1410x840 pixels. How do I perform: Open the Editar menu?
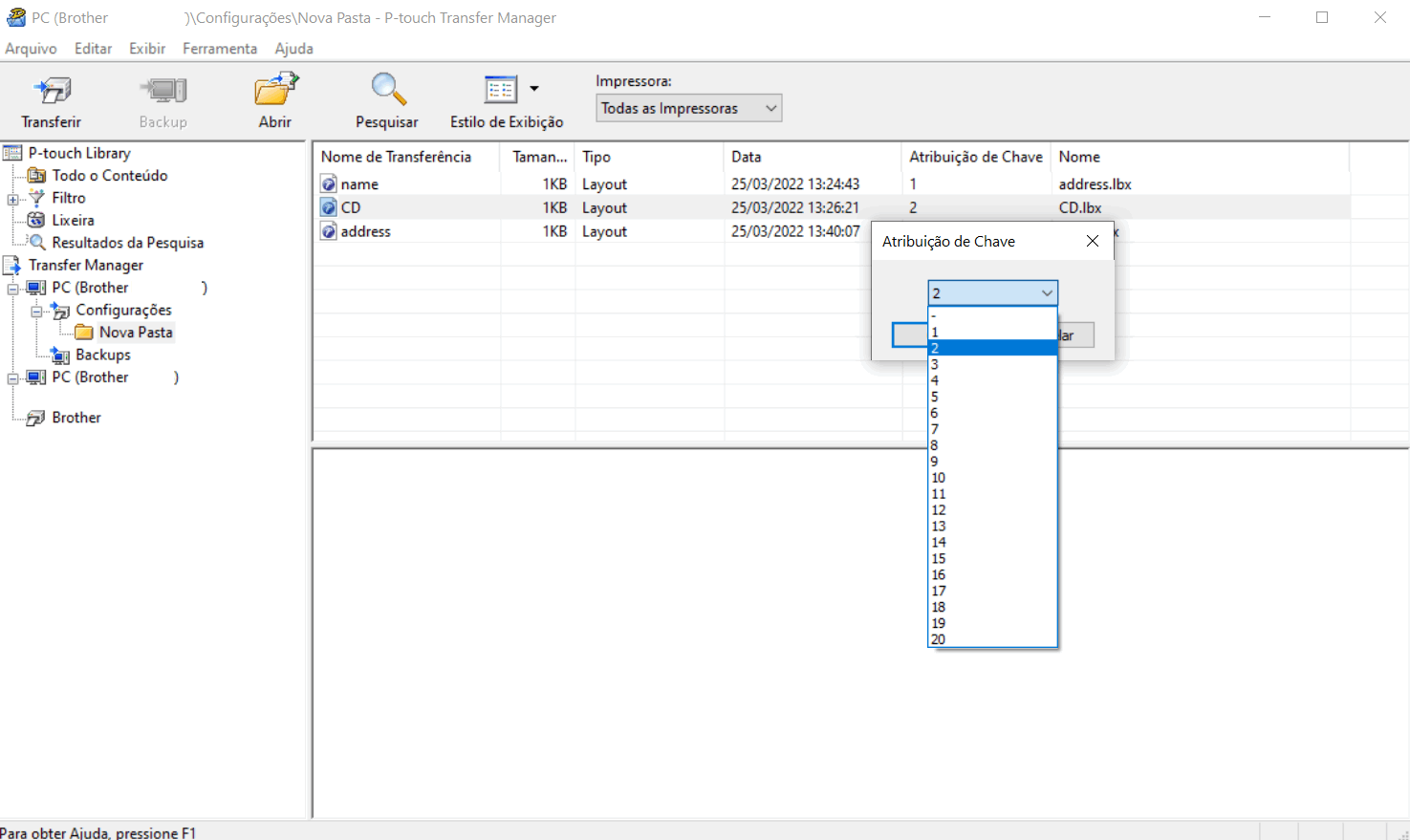(x=93, y=48)
